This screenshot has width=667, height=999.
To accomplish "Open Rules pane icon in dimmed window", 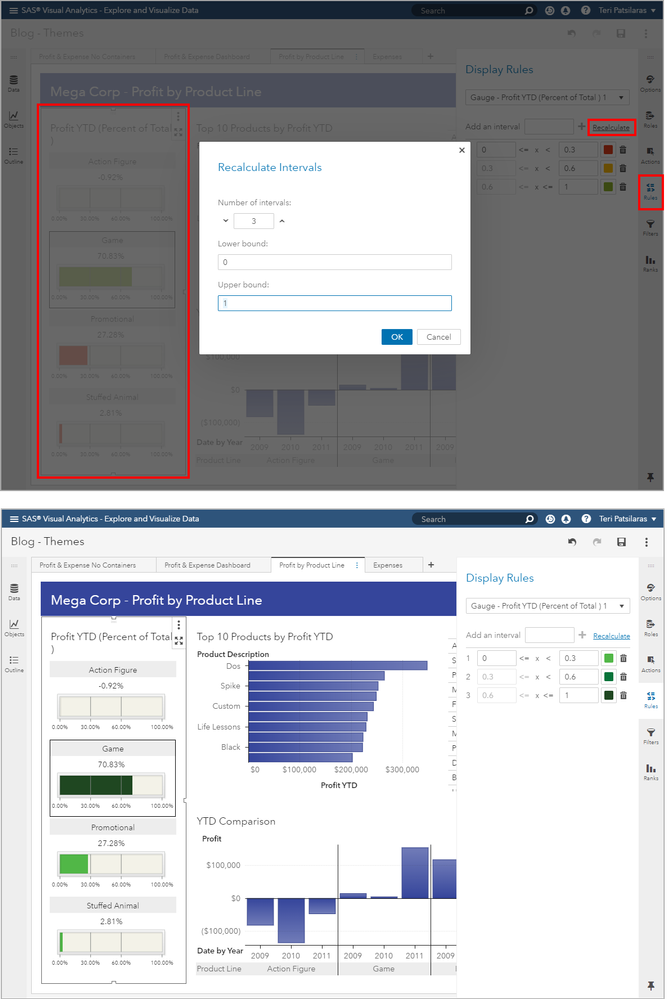I will 650,191.
